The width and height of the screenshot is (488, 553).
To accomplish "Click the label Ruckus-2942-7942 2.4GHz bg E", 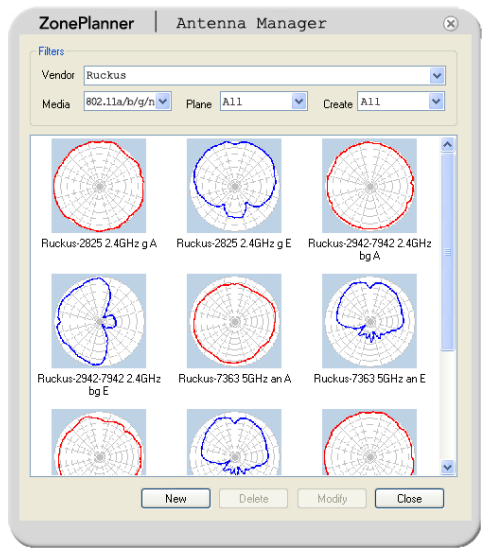I will 99,385.
